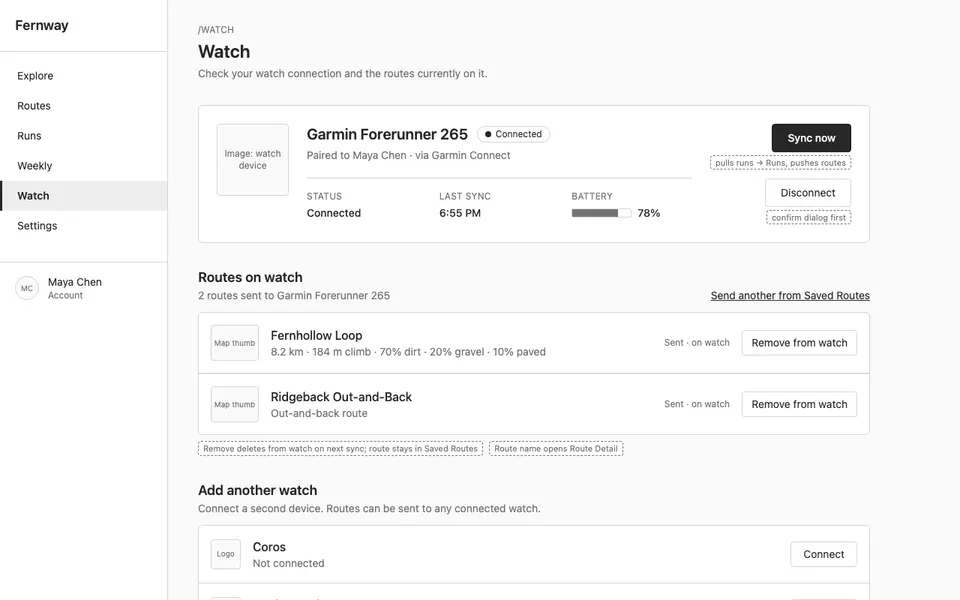Click the Fernhollow Loop distance and surface details
Screen dimensions: 960x600
point(408,352)
